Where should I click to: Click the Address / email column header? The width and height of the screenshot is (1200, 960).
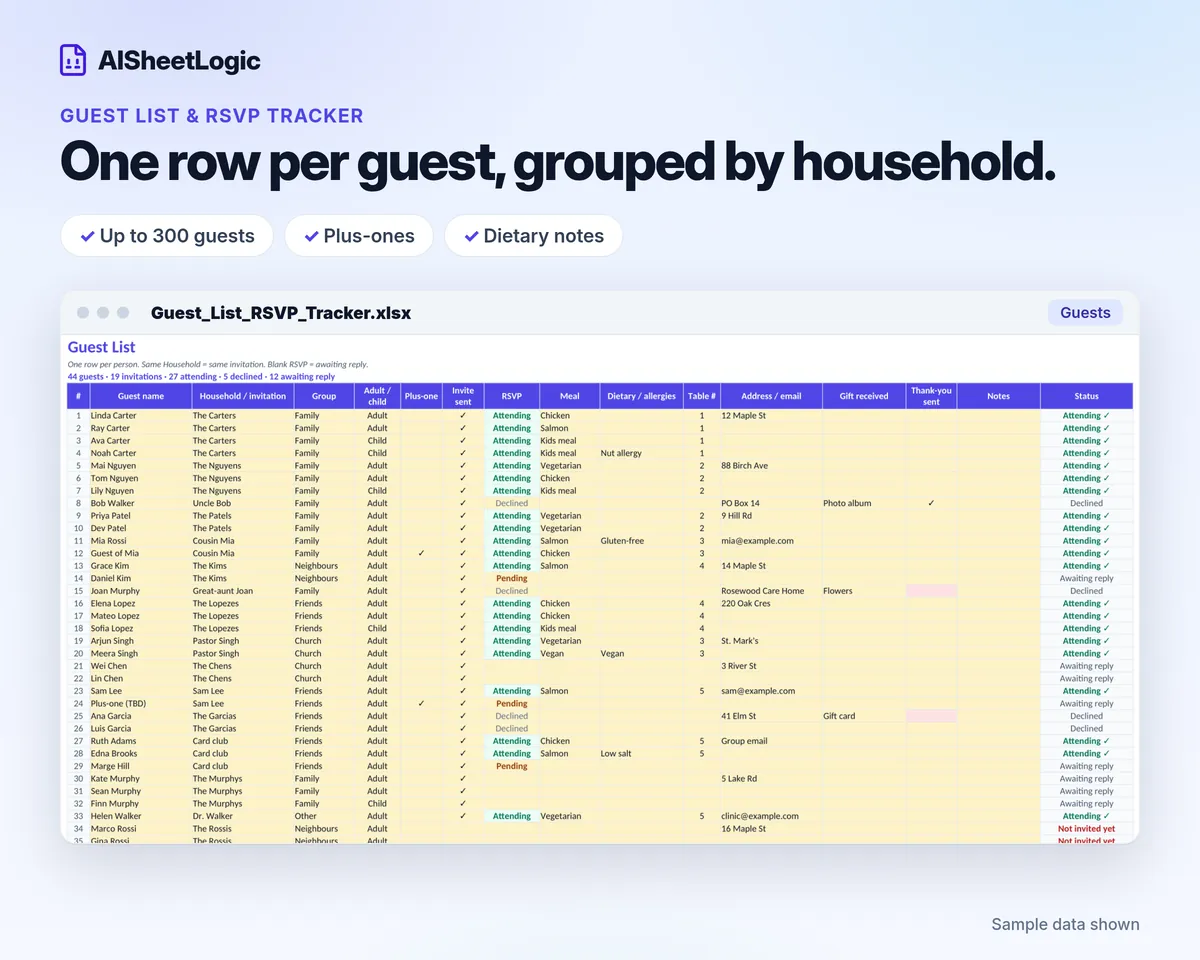[x=771, y=396]
